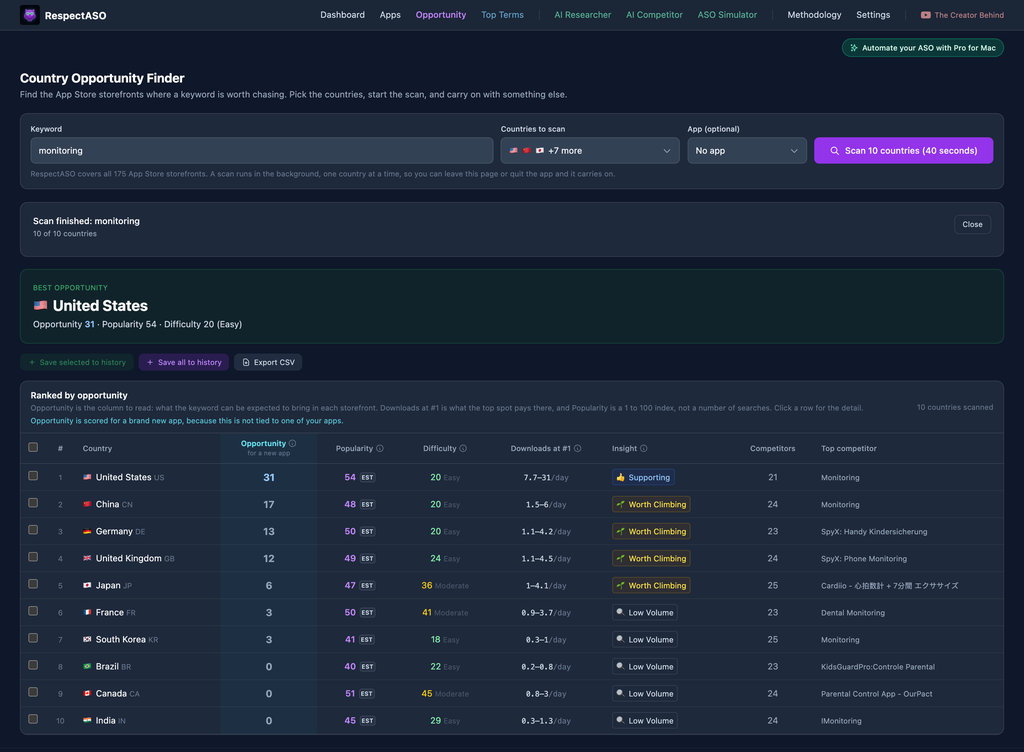Viewport: 1024px width, 752px height.
Task: Click the EST tag in United States popularity
Action: (367, 477)
